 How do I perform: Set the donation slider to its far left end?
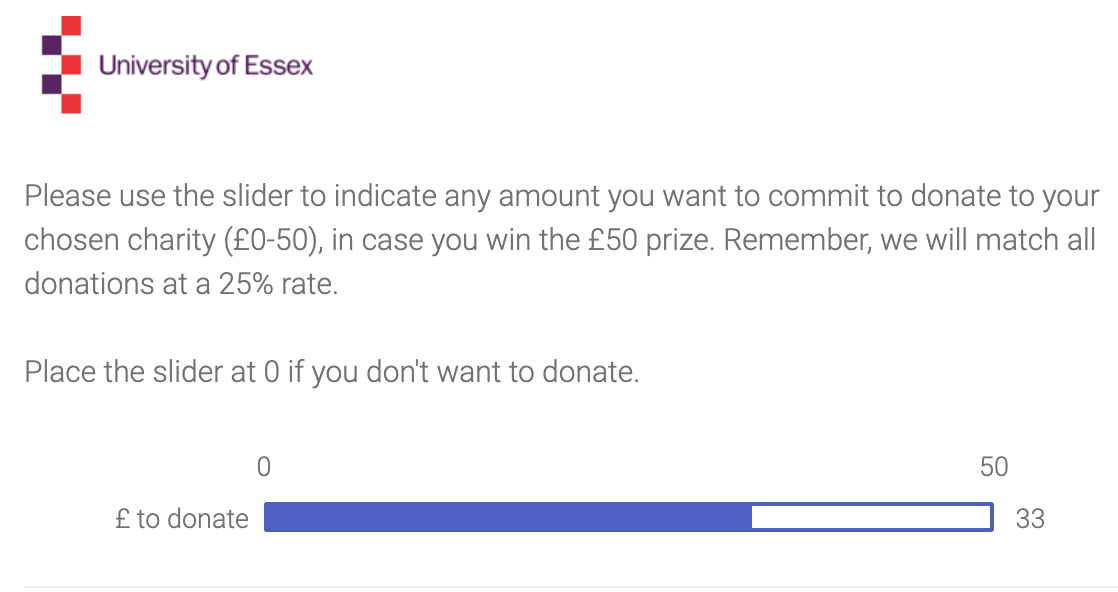[265, 517]
